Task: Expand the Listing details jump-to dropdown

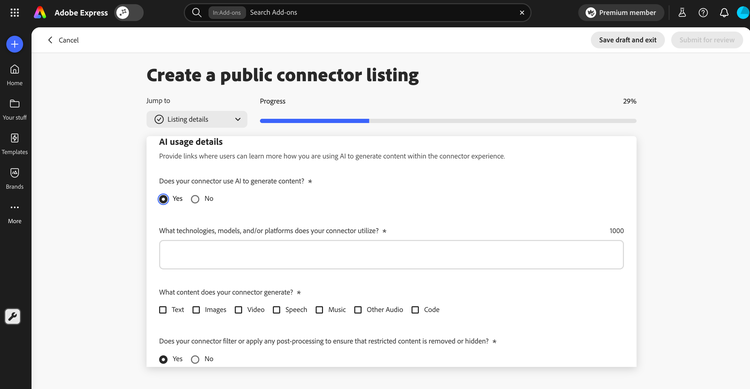Action: [x=197, y=119]
